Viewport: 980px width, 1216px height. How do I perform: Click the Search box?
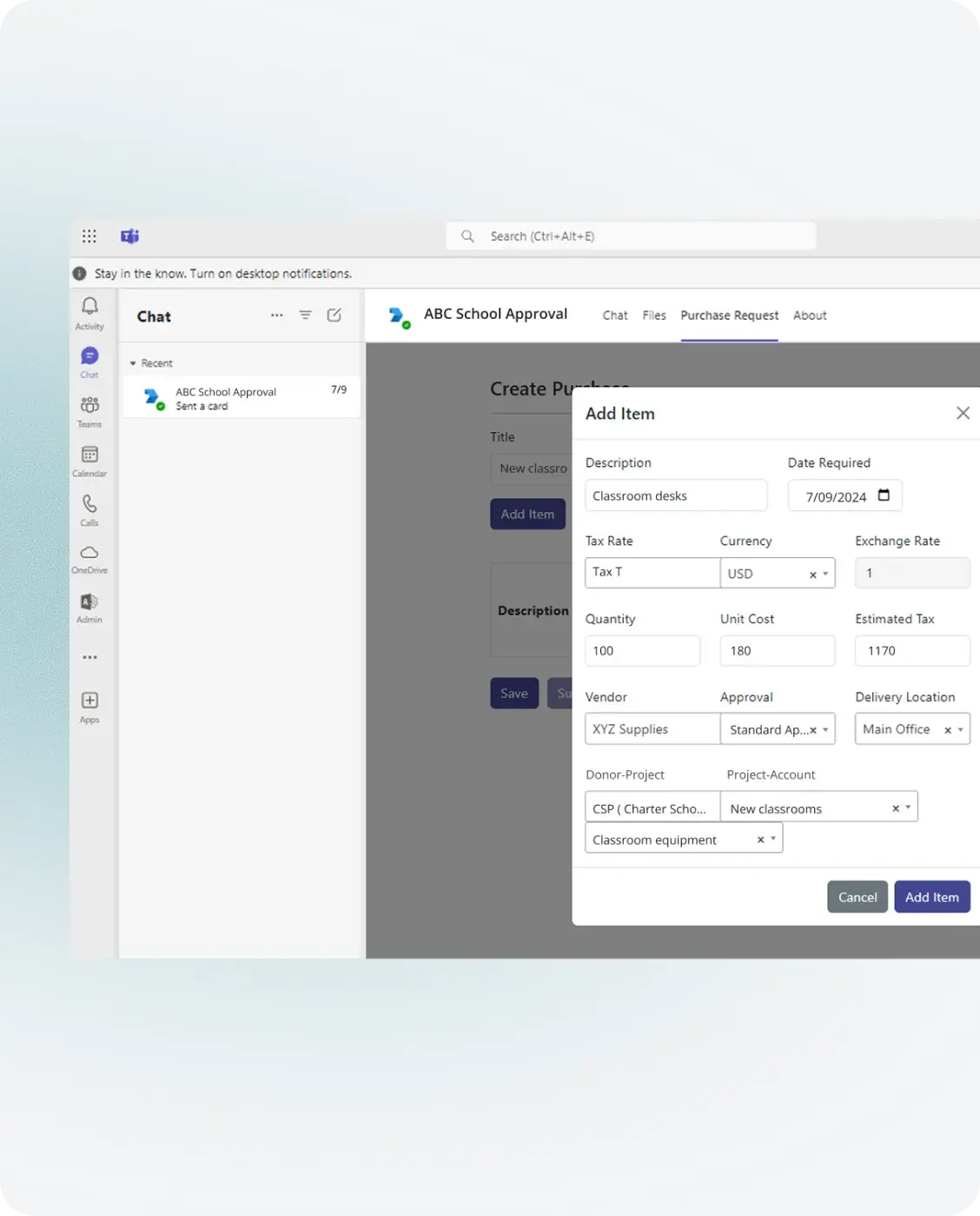[x=631, y=236]
